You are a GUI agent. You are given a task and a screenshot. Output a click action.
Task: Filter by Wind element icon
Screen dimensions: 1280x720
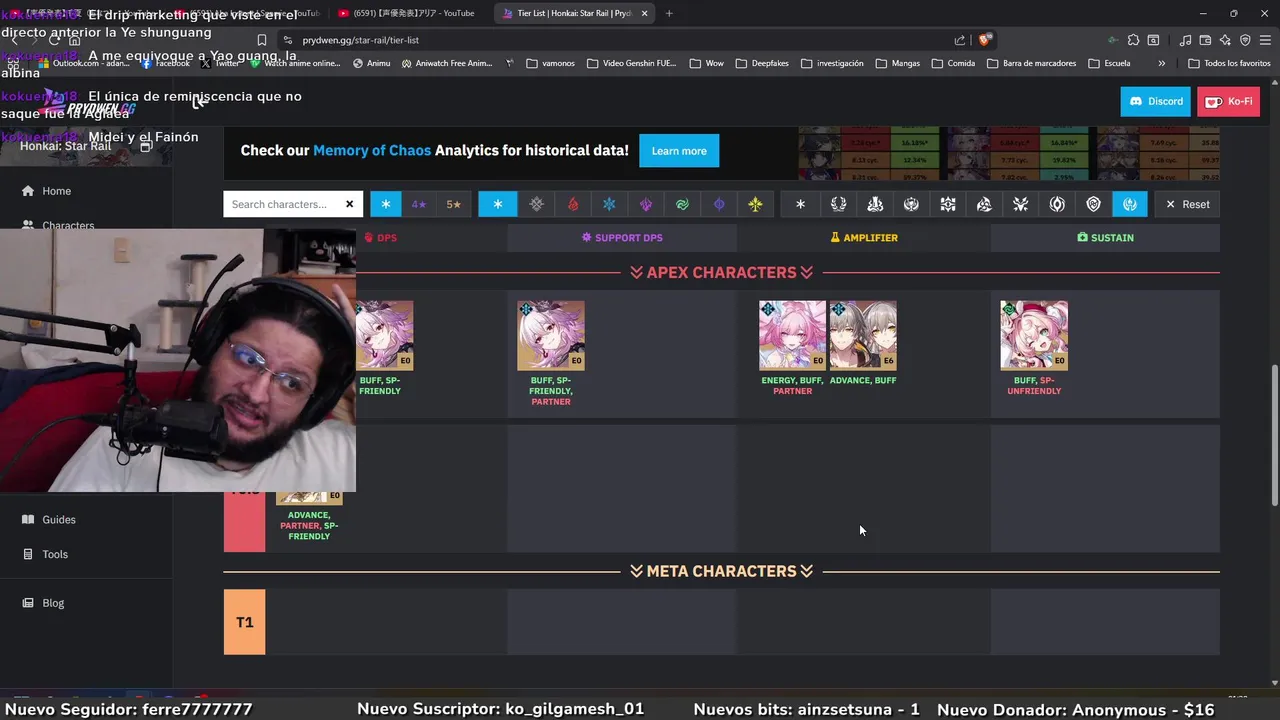pos(682,204)
